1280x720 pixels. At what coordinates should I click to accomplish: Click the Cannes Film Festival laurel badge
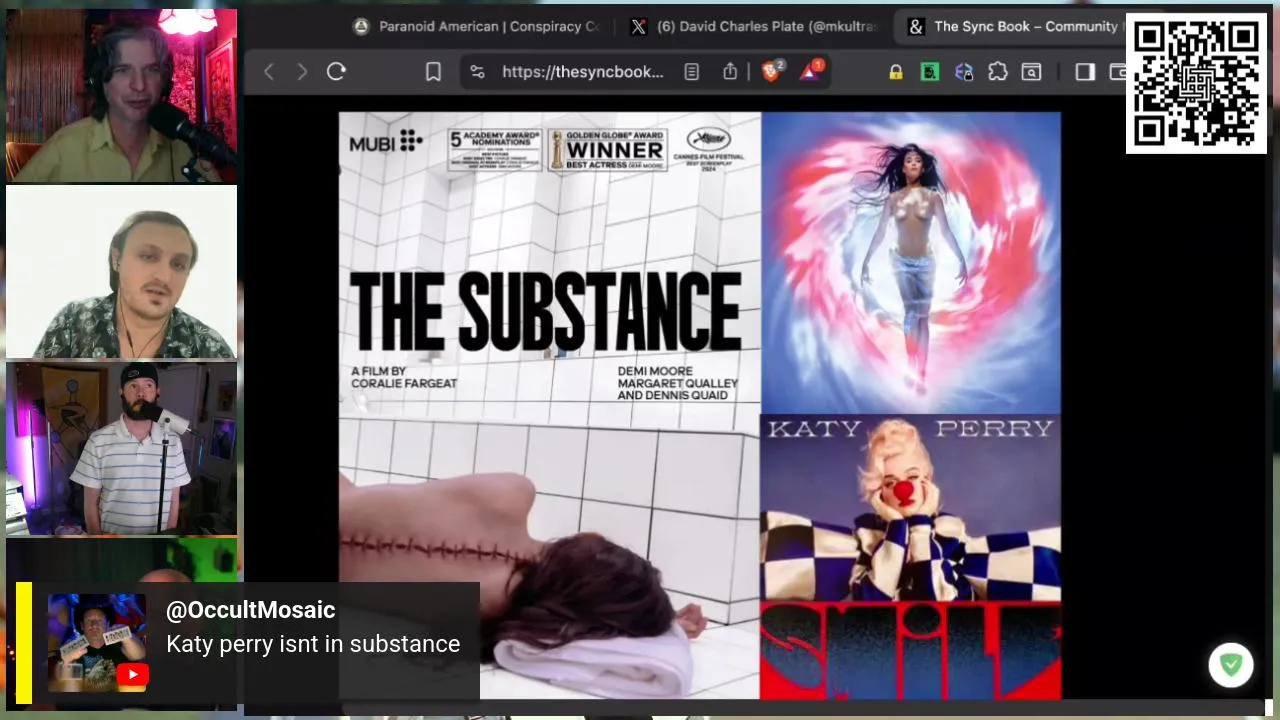coord(709,150)
